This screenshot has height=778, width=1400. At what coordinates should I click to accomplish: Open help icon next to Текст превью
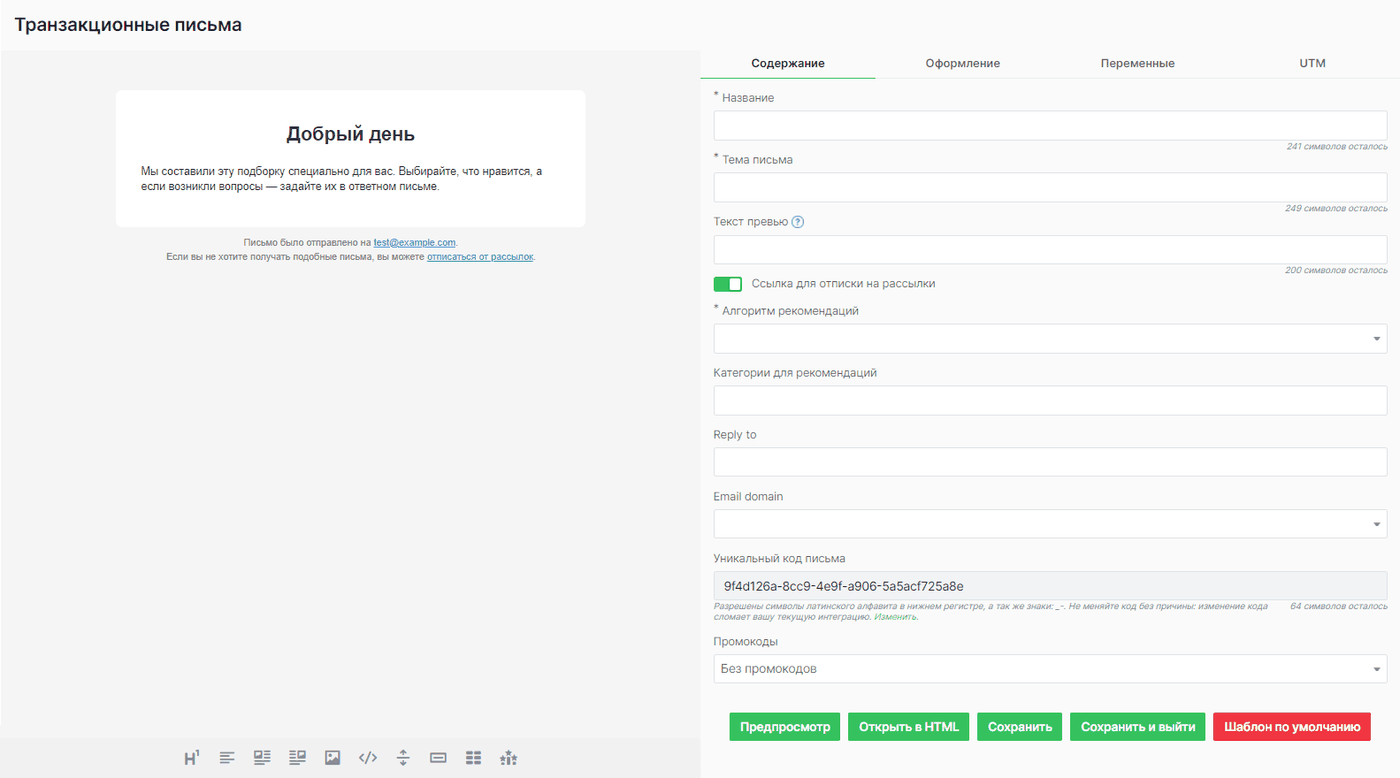(x=797, y=222)
